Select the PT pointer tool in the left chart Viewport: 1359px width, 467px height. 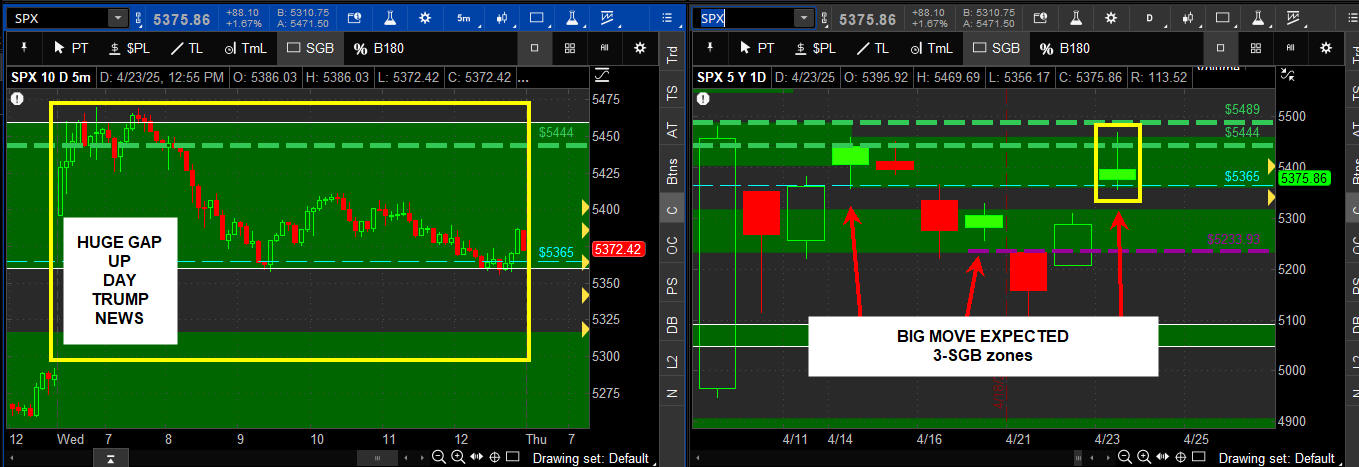(71, 47)
